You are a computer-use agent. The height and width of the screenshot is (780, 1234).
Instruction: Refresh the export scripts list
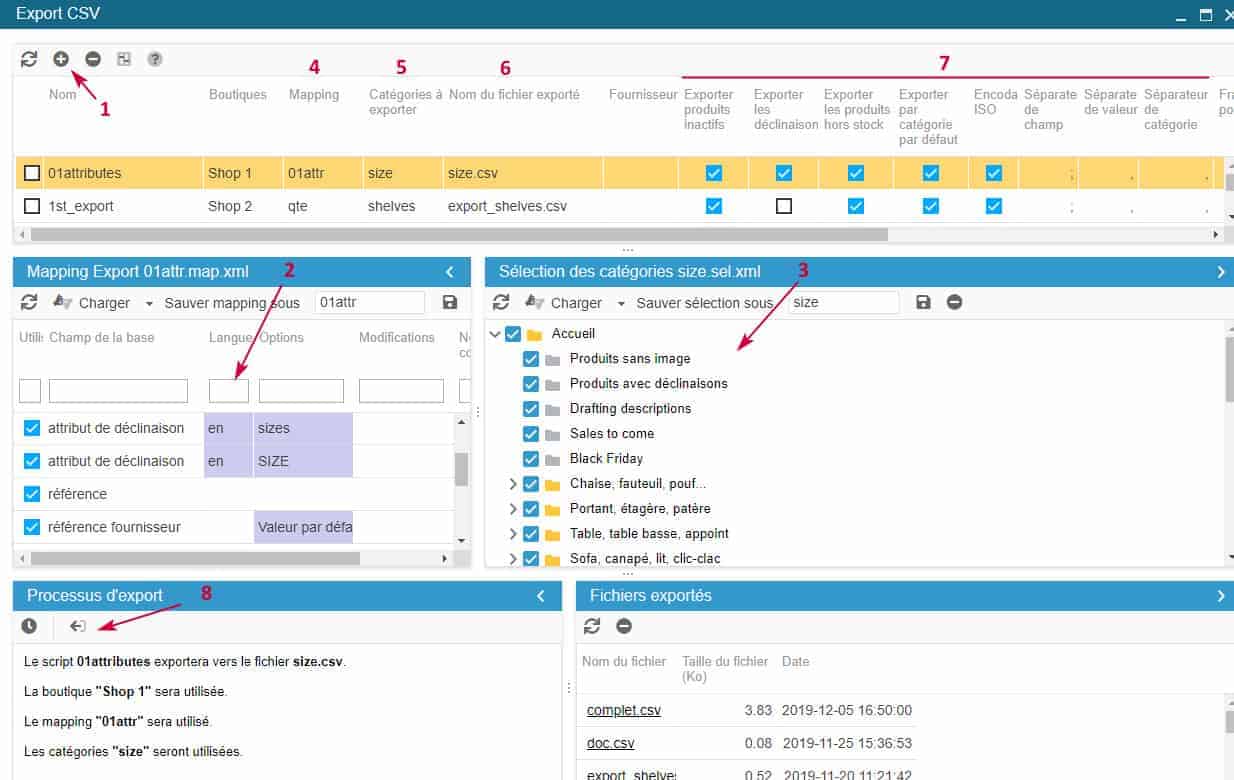click(29, 59)
